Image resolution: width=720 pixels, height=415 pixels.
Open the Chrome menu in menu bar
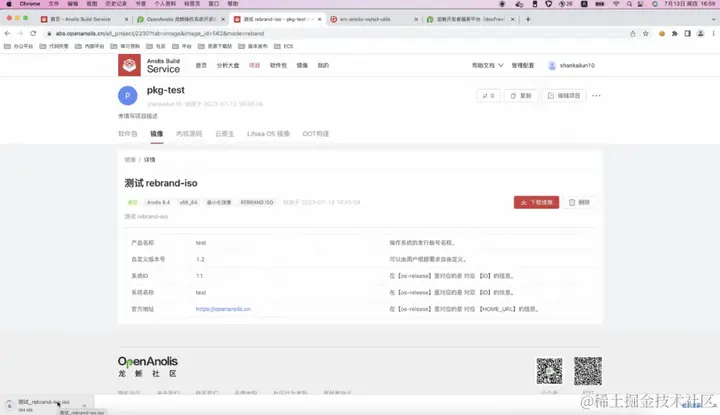coord(30,4)
